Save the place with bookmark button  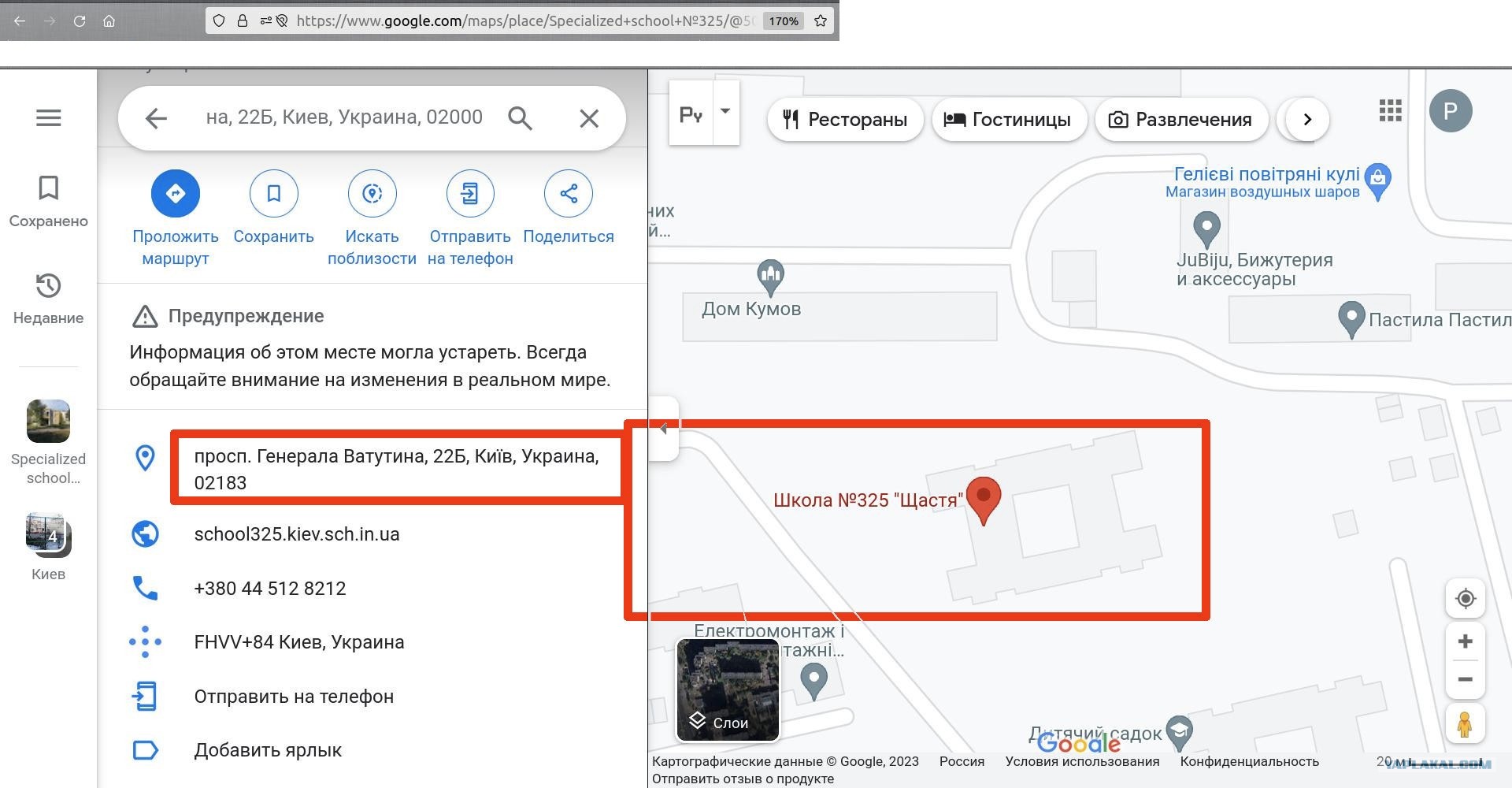(x=274, y=193)
